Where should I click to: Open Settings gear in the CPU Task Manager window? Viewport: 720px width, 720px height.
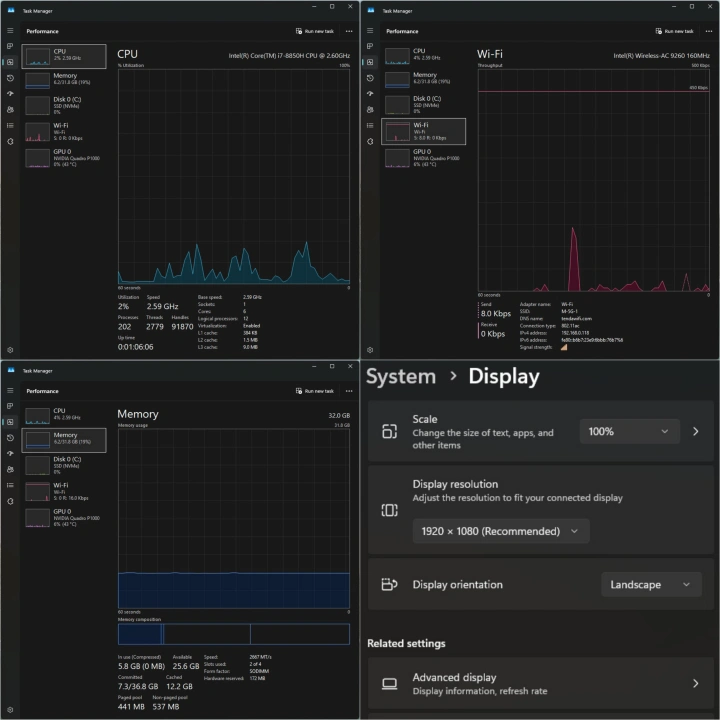tap(9, 350)
